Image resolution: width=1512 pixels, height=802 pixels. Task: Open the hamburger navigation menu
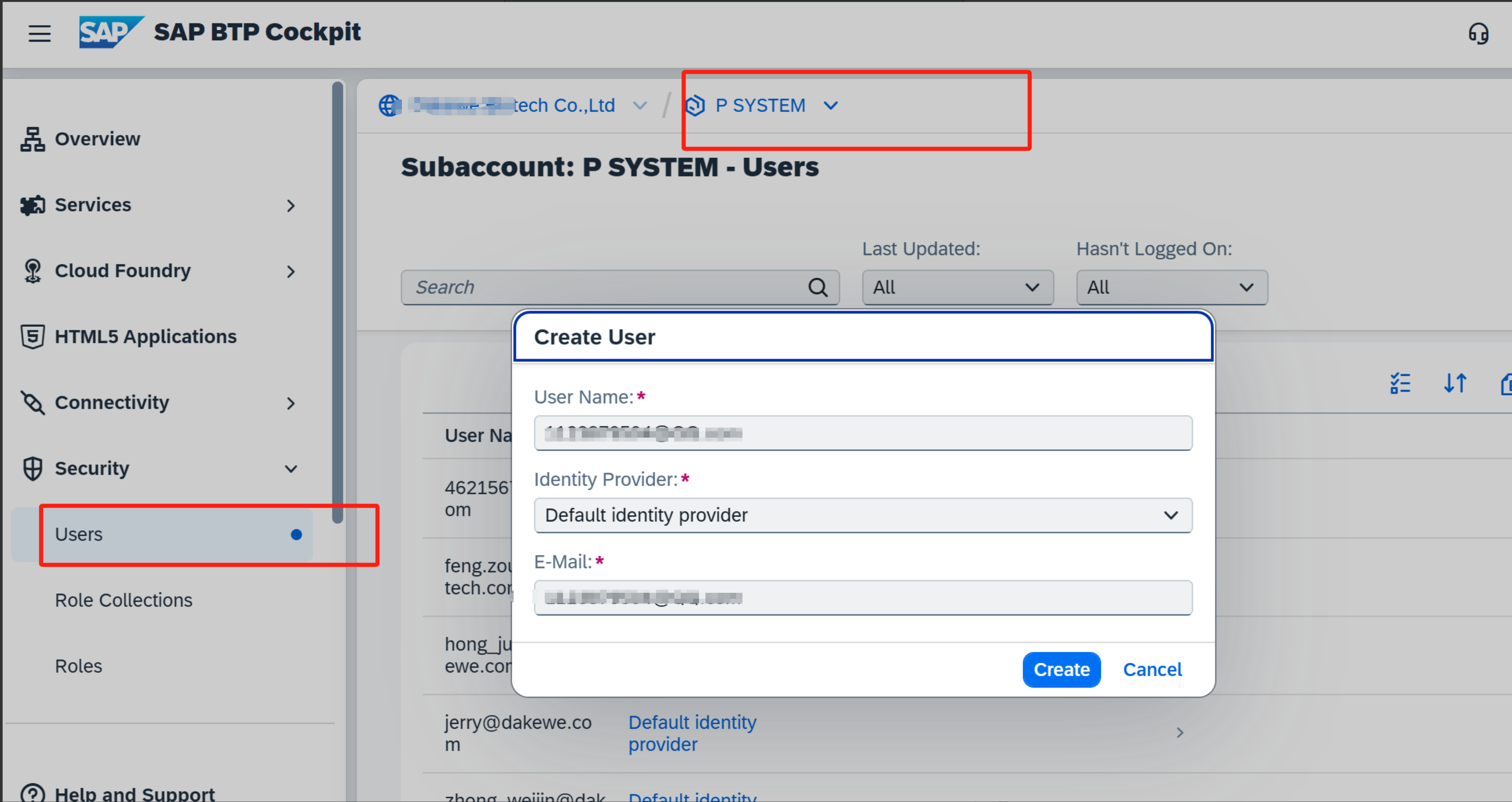[x=39, y=33]
